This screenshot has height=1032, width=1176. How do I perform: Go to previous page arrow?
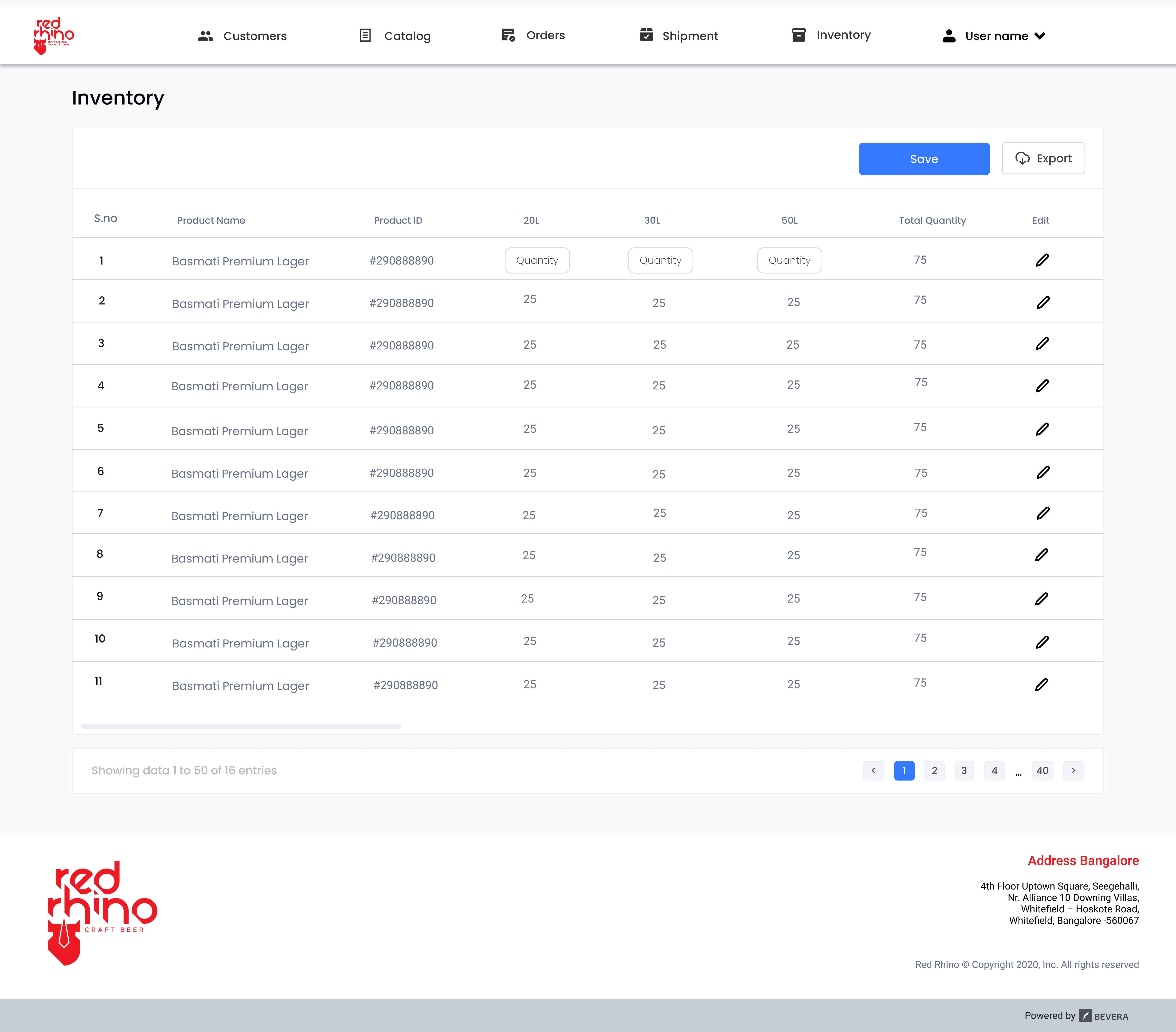coord(873,770)
